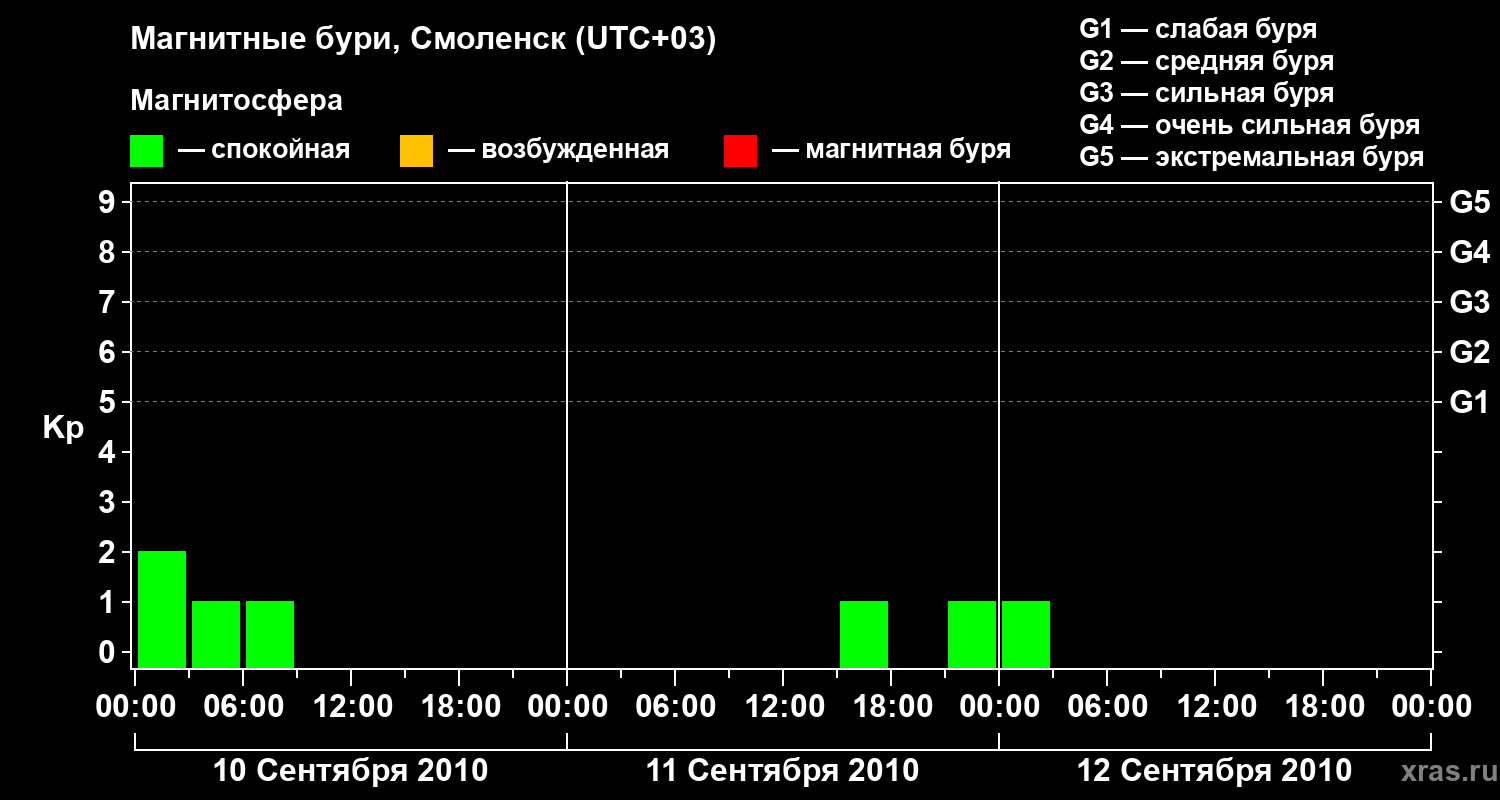Click the red 'магнитная буря' legend swatch
The image size is (1500, 800).
[740, 151]
